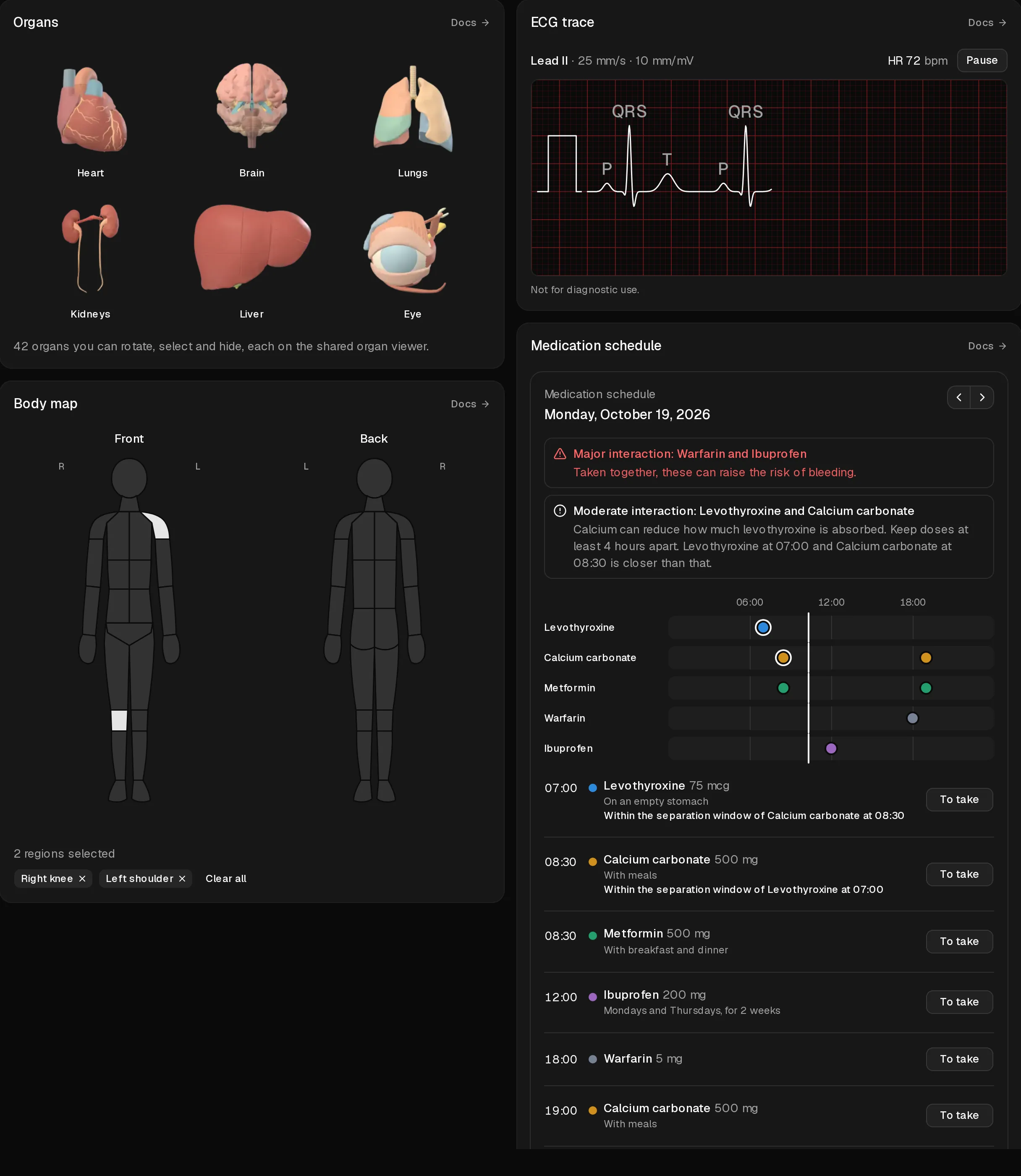The width and height of the screenshot is (1021, 1176).
Task: Go to previous day in medication schedule
Action: [x=959, y=397]
